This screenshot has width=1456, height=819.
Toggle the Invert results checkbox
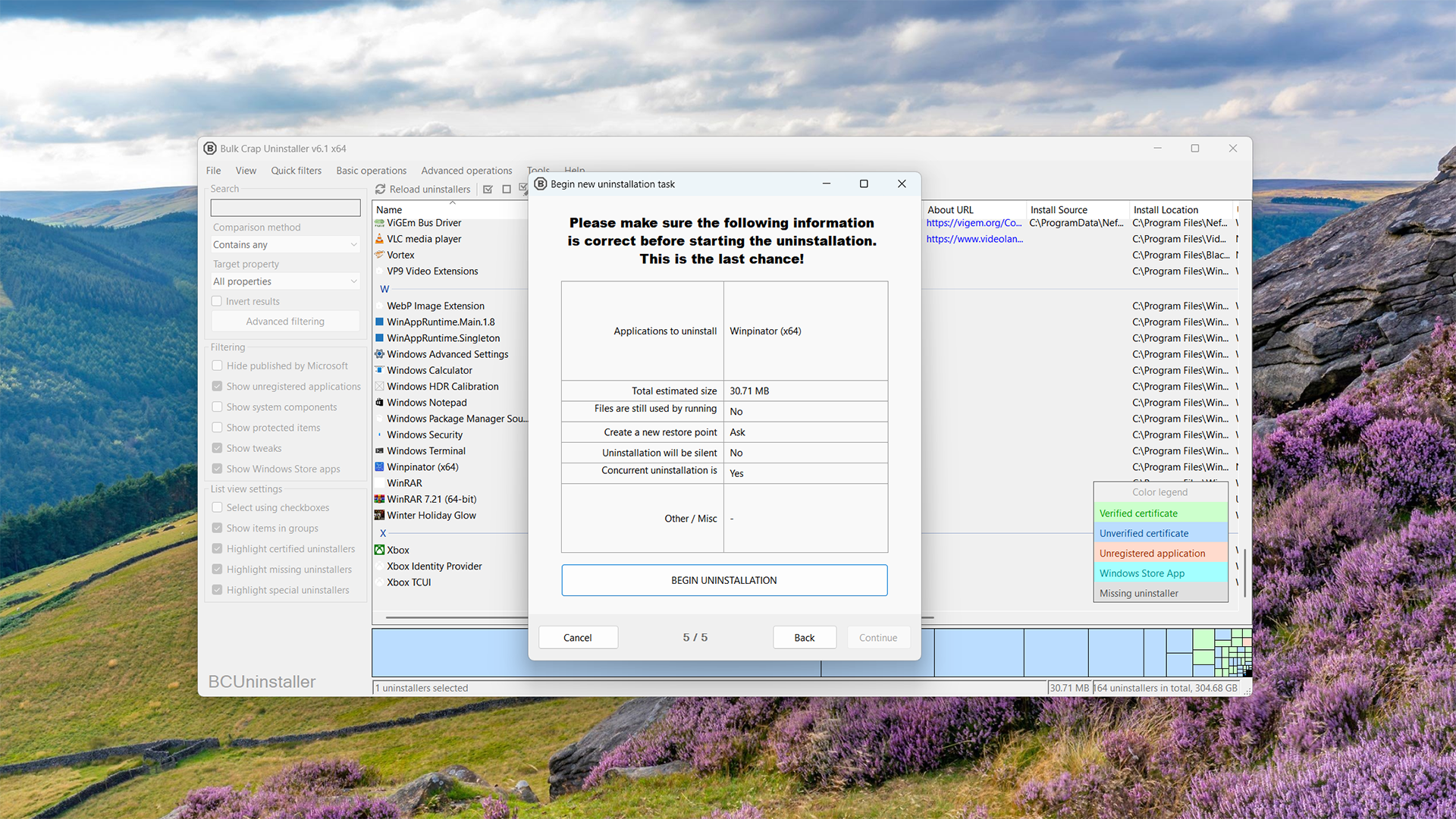click(x=217, y=301)
